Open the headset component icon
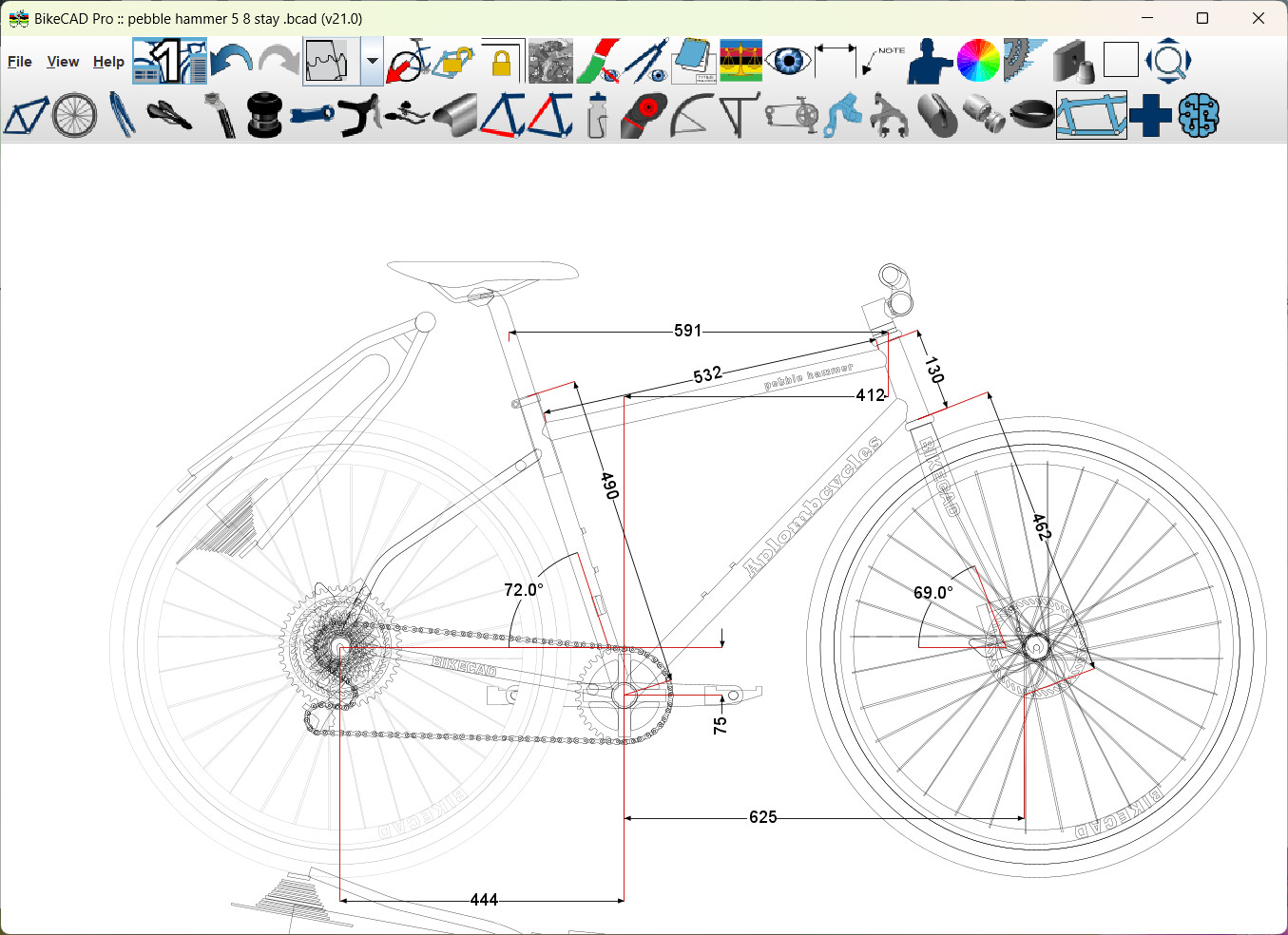 click(264, 115)
